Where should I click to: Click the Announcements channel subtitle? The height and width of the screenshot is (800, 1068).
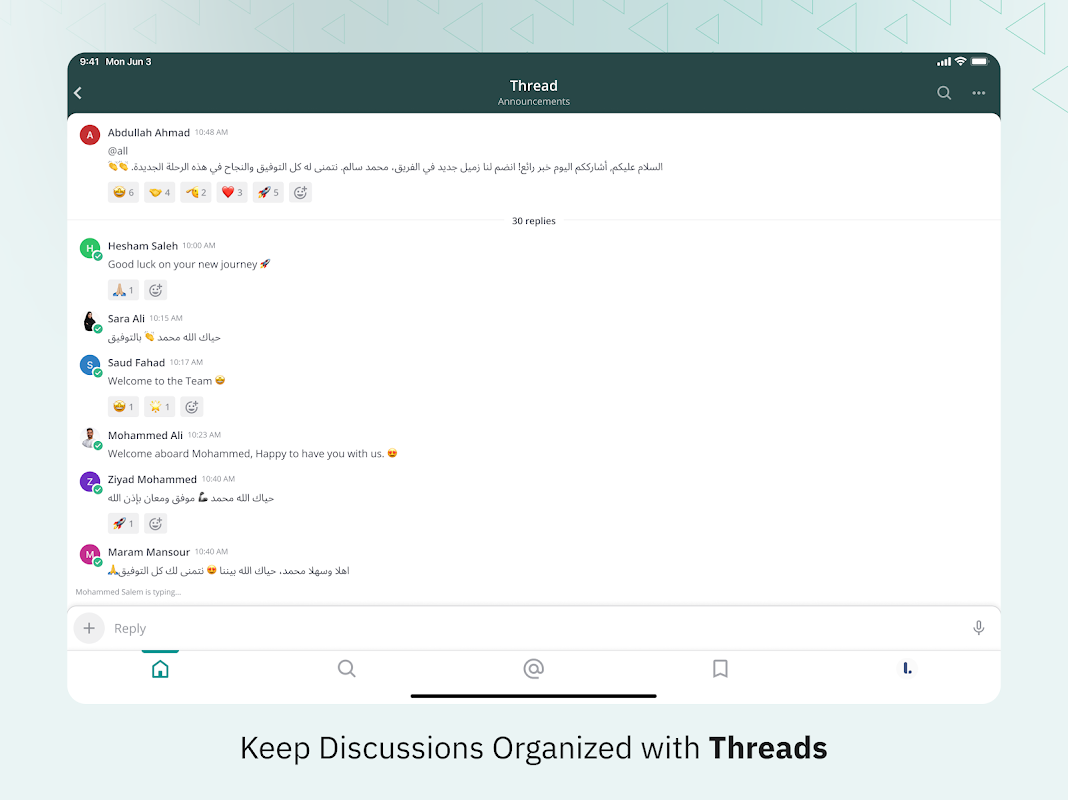click(x=533, y=101)
